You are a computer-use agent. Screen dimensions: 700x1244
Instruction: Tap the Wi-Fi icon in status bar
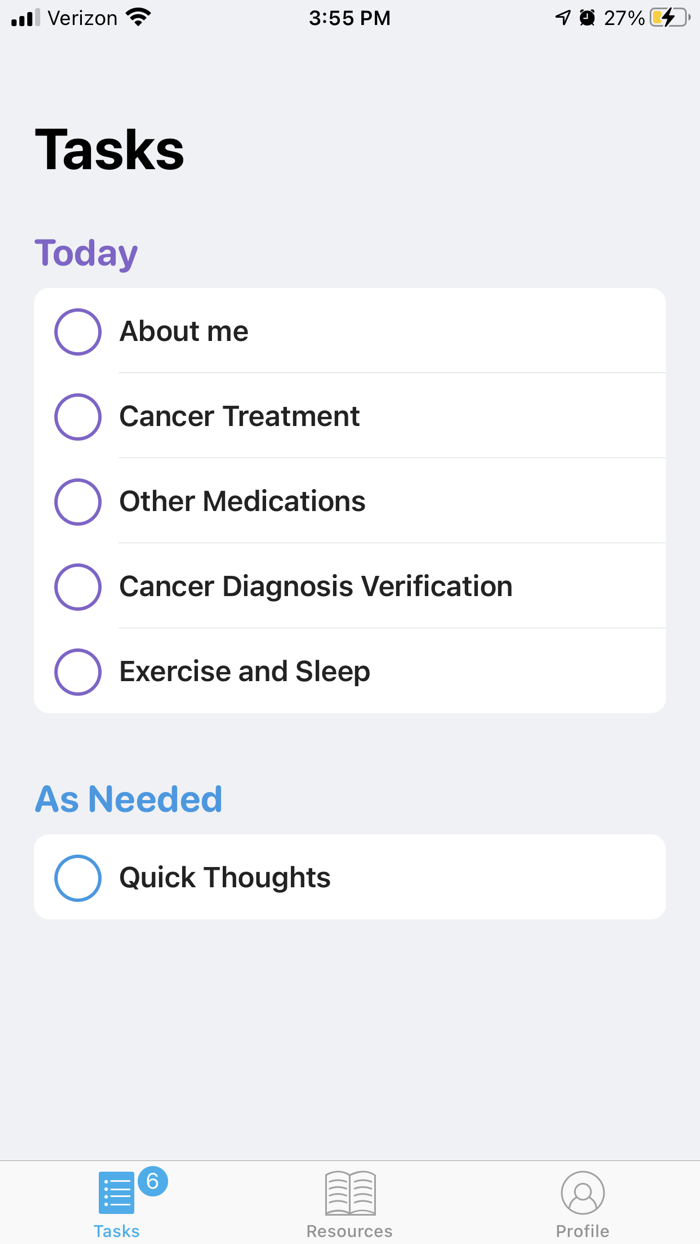[x=138, y=17]
